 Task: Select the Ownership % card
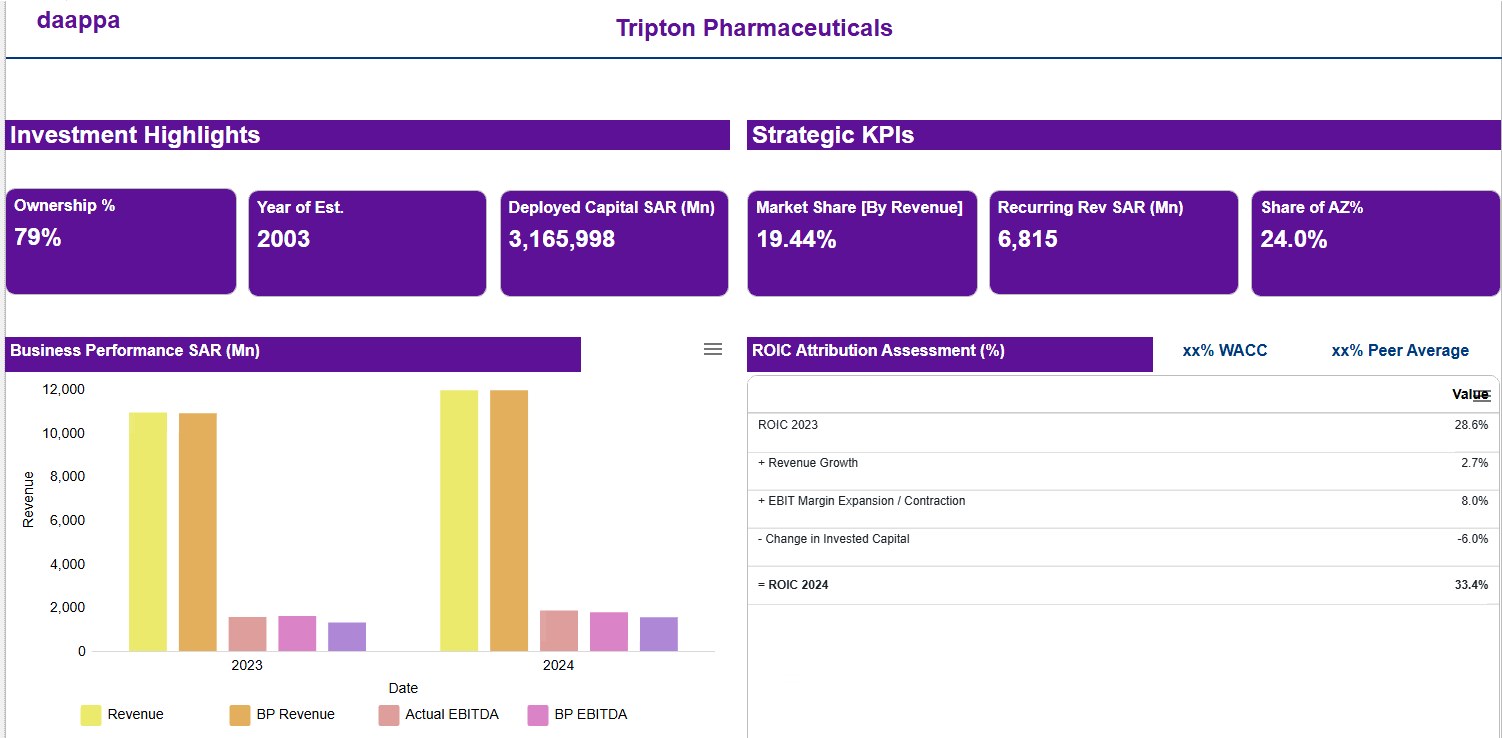(121, 242)
